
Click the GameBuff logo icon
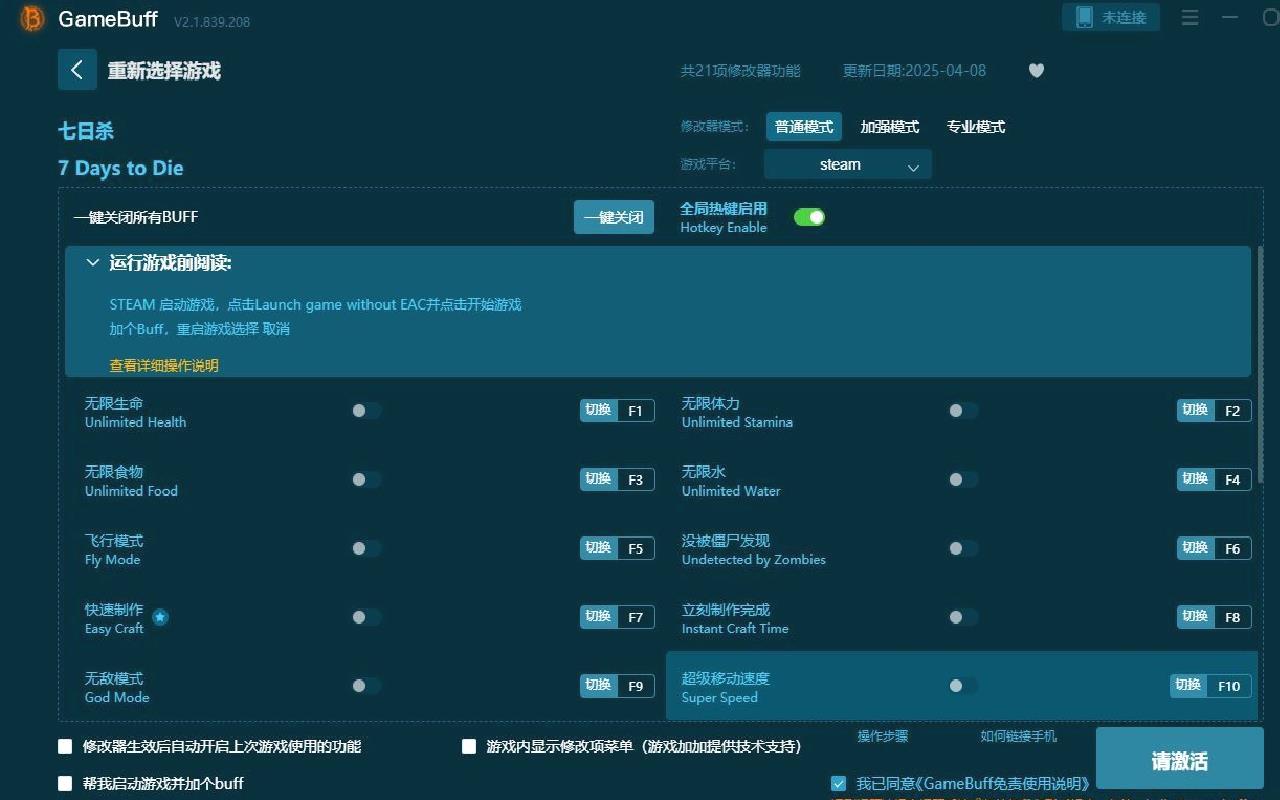[x=32, y=18]
